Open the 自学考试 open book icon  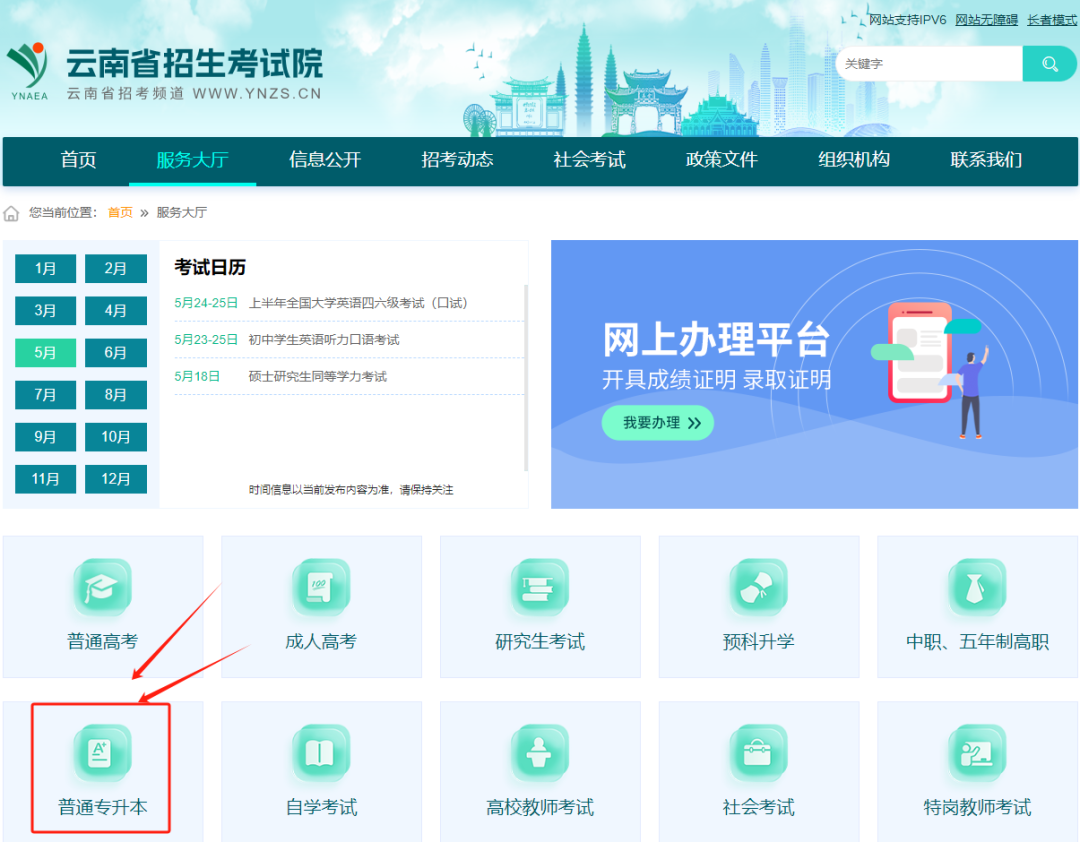tap(321, 752)
